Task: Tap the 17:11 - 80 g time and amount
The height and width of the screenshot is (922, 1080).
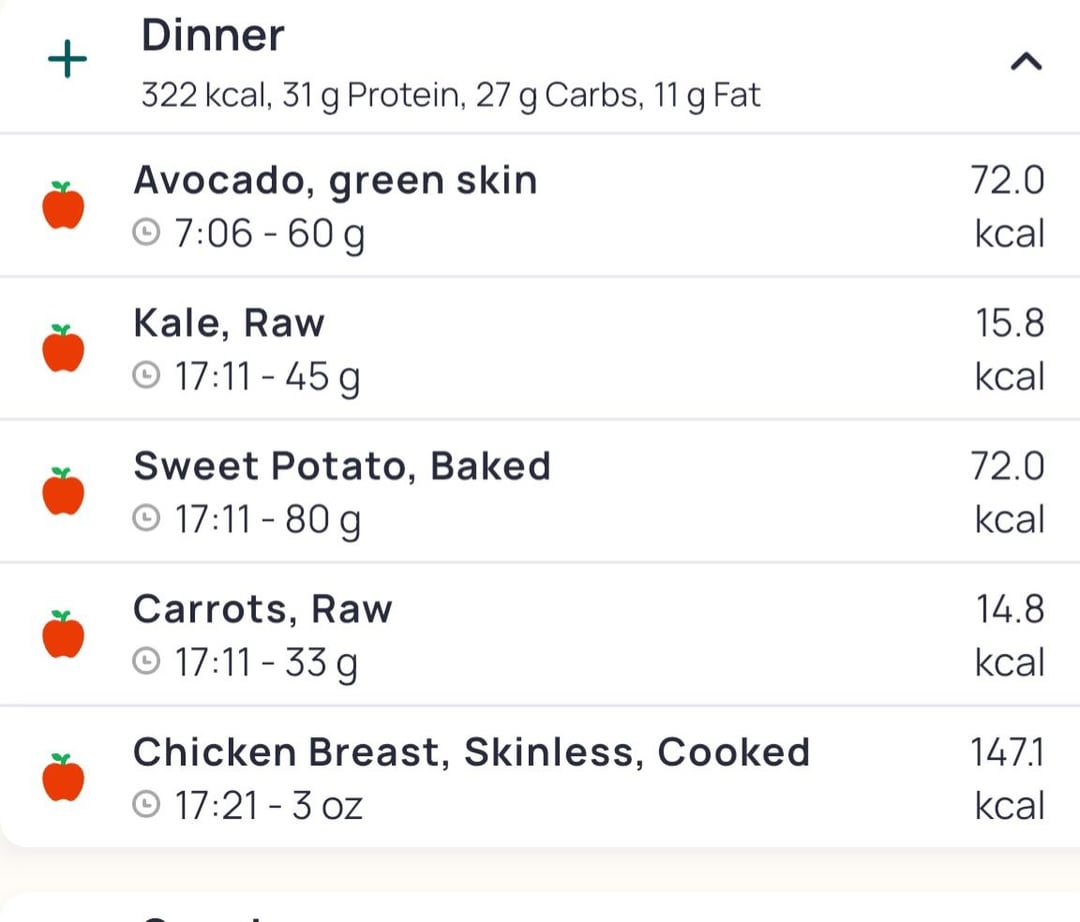Action: 268,520
